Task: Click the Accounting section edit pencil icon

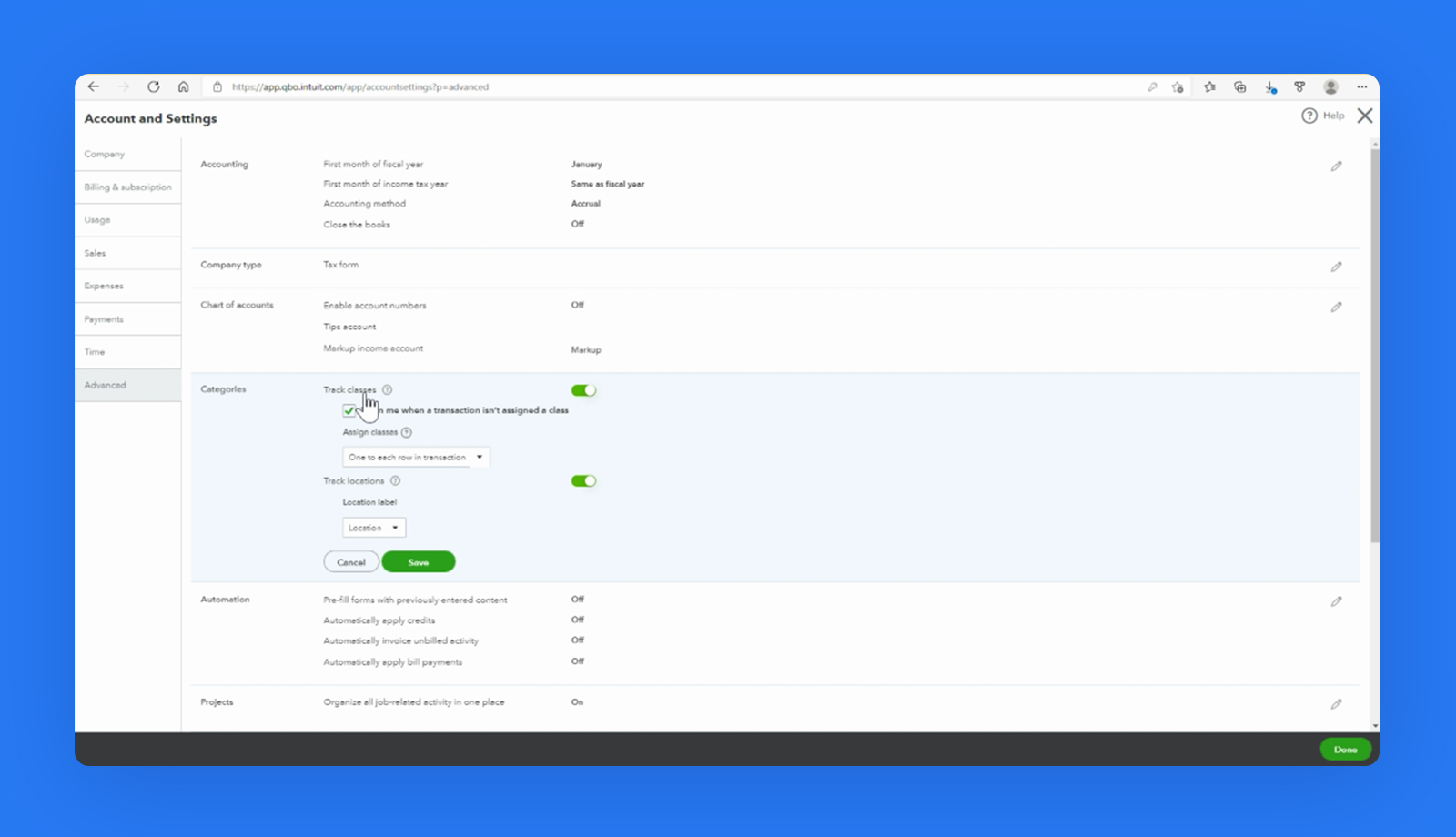Action: (x=1337, y=166)
